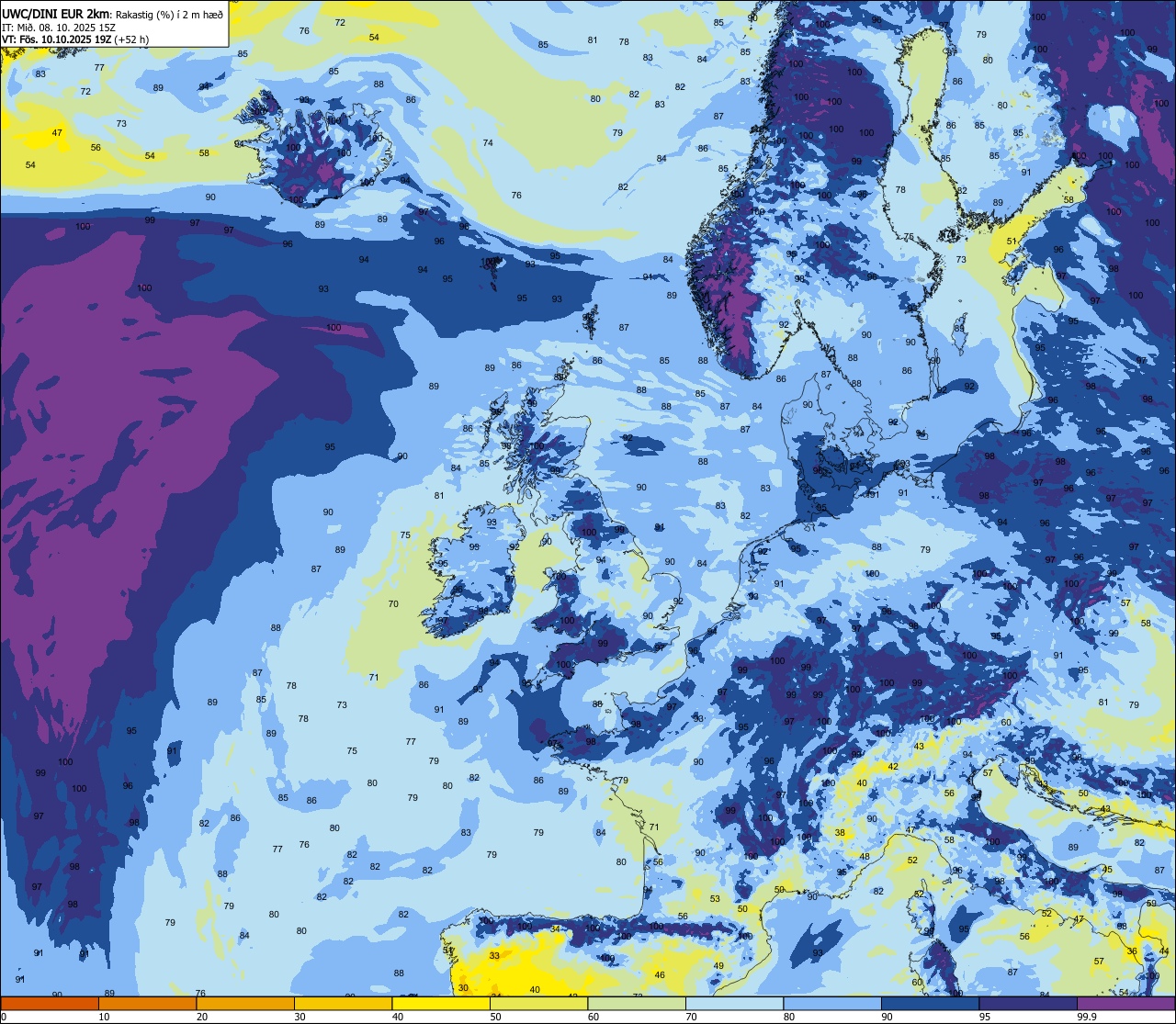
Task: Click the purple legend swatch above 99.9
Action: [x=1125, y=1003]
